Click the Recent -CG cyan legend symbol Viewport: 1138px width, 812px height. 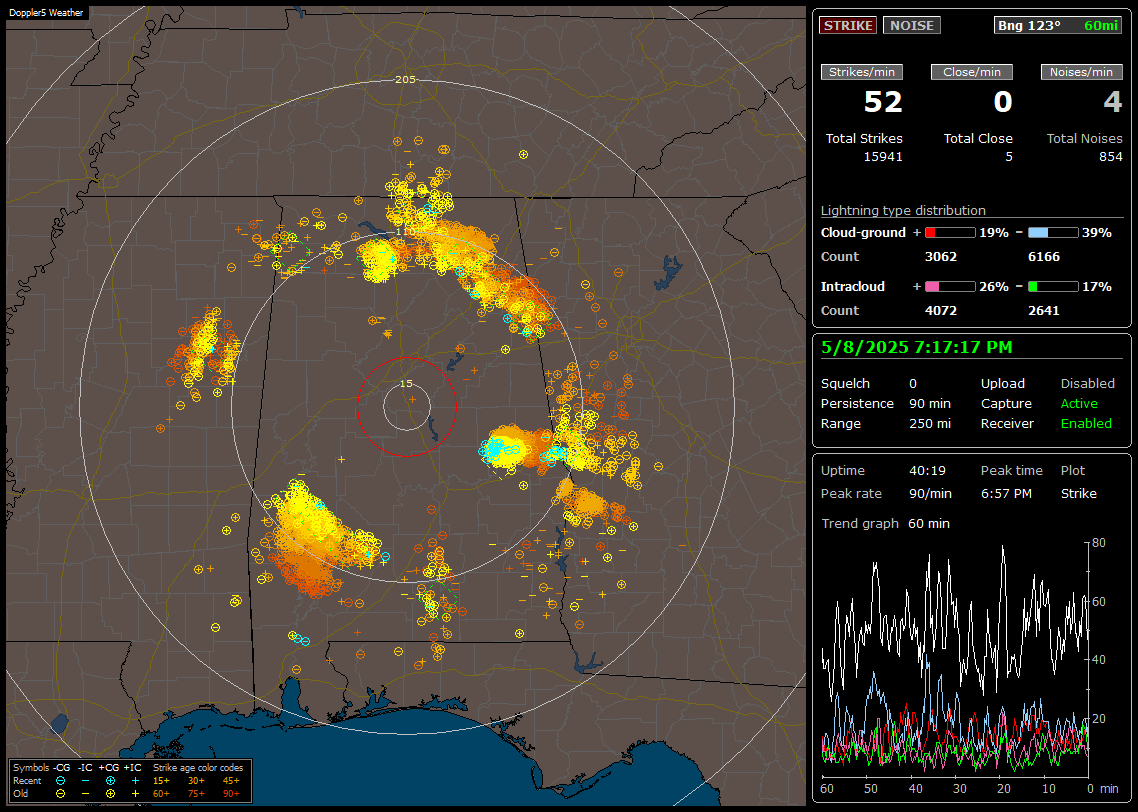pyautogui.click(x=60, y=781)
